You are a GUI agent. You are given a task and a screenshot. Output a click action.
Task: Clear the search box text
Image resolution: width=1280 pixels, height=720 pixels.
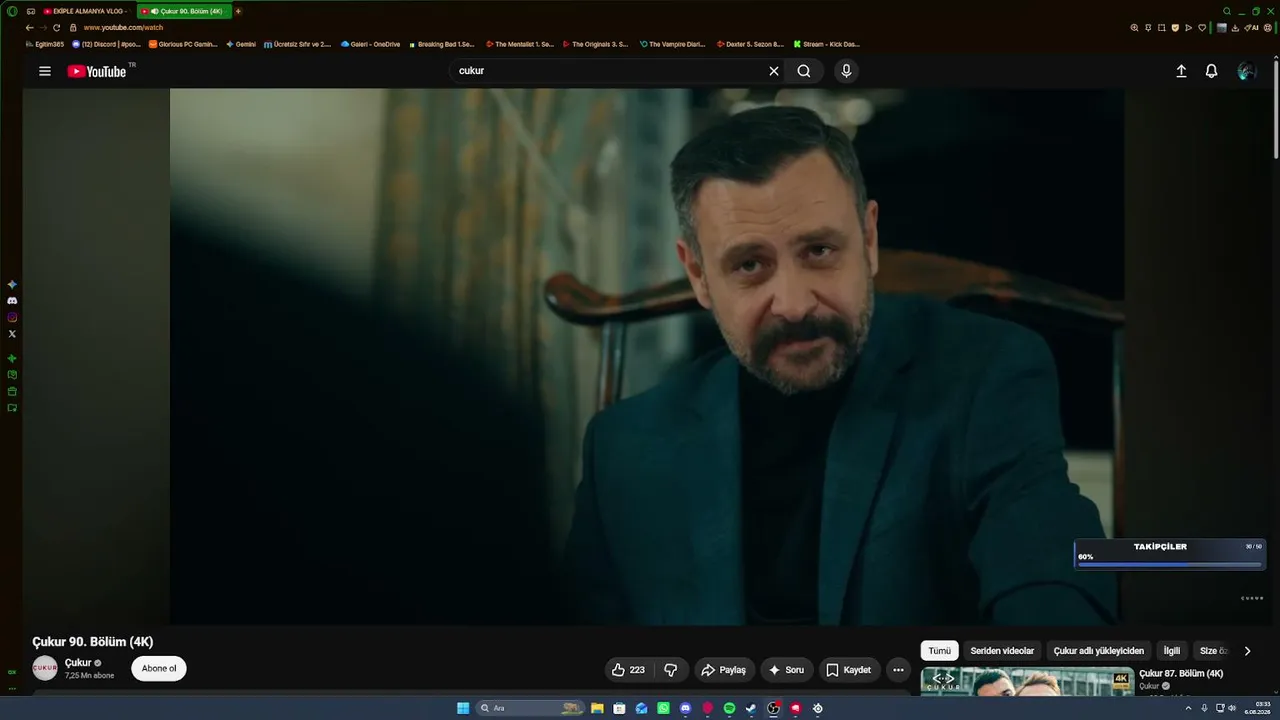tap(773, 71)
